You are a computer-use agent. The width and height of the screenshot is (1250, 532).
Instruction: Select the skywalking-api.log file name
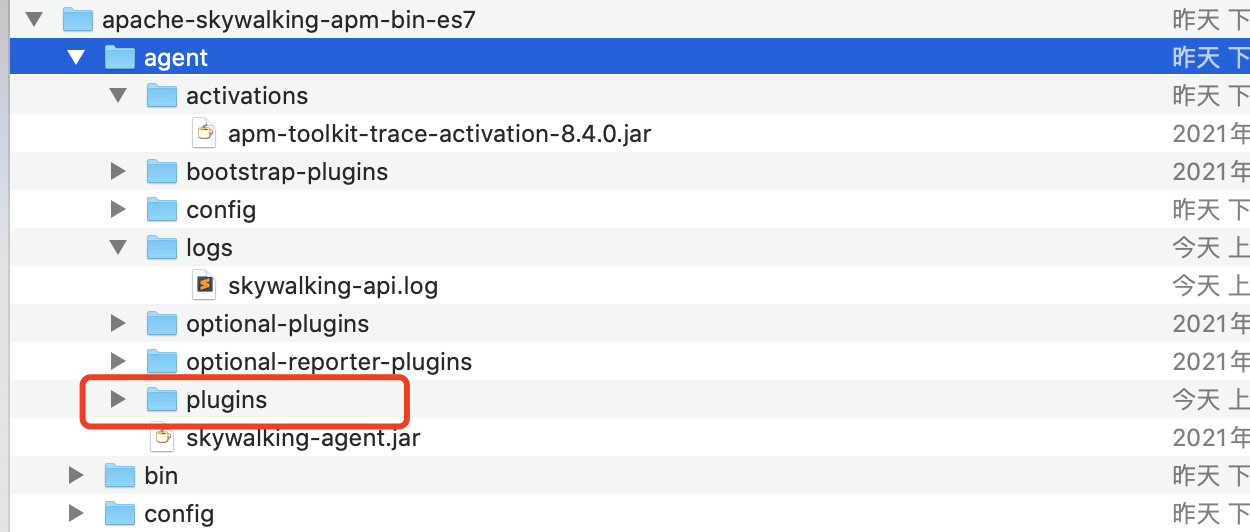pyautogui.click(x=332, y=285)
